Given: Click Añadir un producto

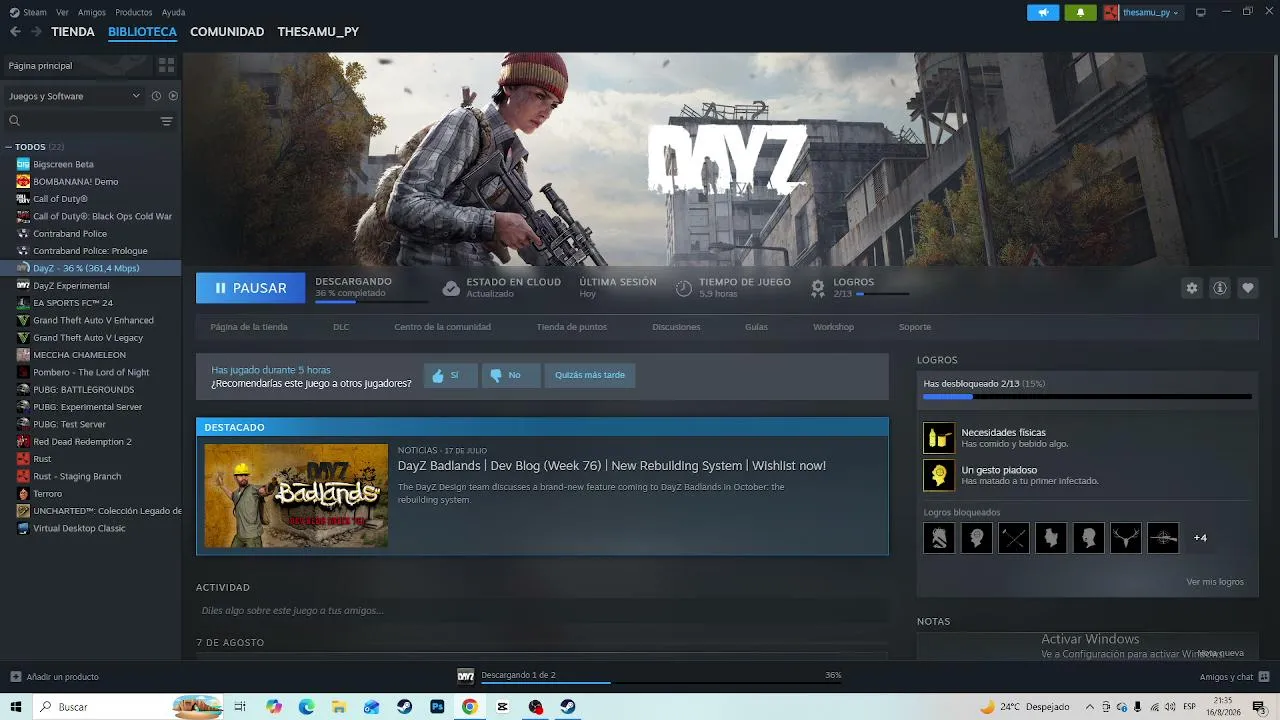Looking at the screenshot, I should (54, 677).
